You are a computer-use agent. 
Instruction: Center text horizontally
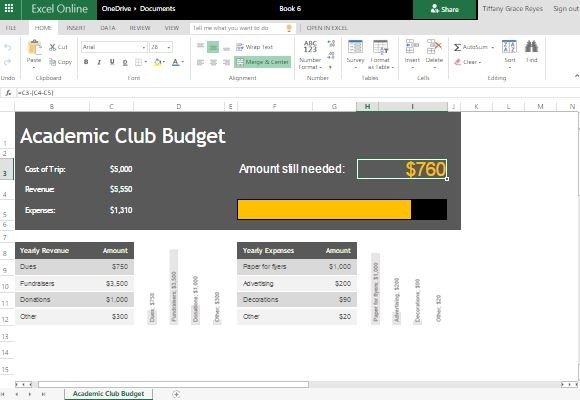pyautogui.click(x=213, y=62)
